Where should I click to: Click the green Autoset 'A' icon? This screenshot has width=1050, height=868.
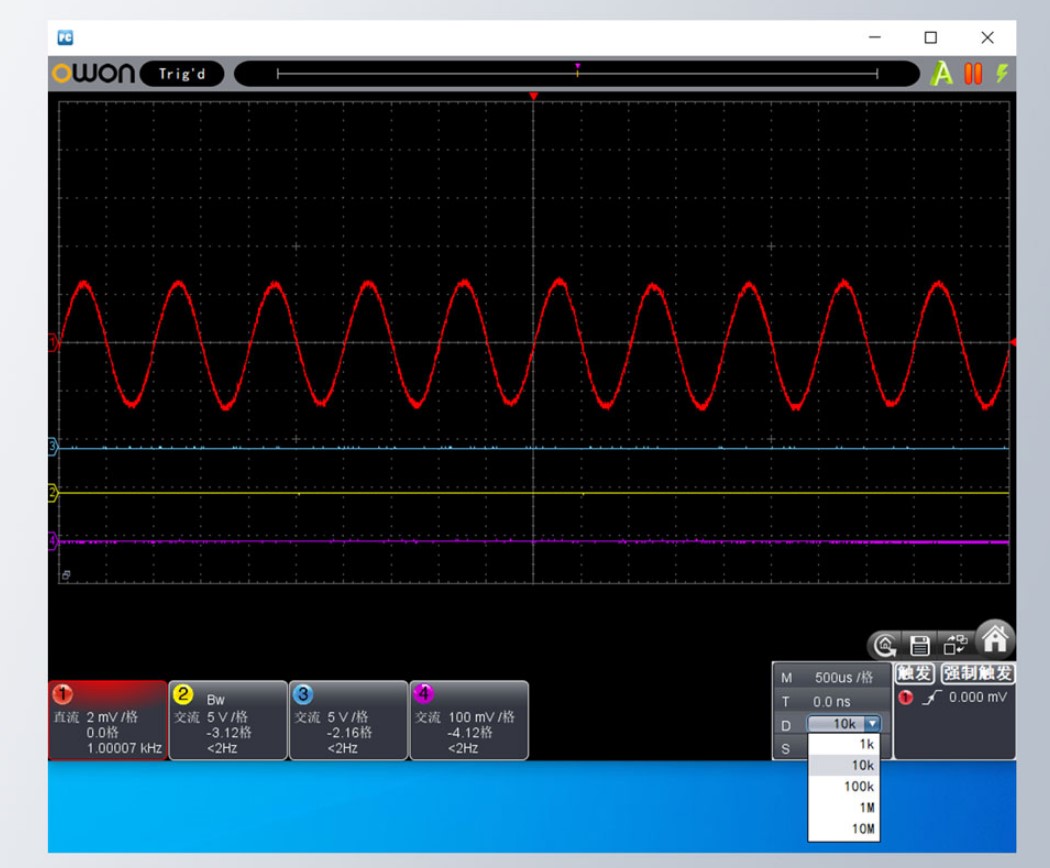pyautogui.click(x=942, y=73)
